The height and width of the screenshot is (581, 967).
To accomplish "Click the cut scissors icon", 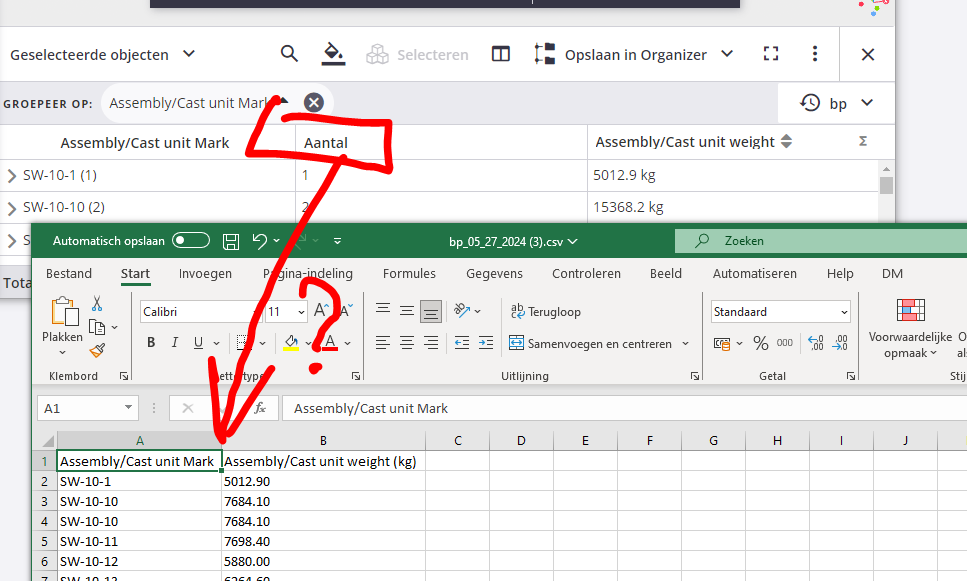I will 97,303.
